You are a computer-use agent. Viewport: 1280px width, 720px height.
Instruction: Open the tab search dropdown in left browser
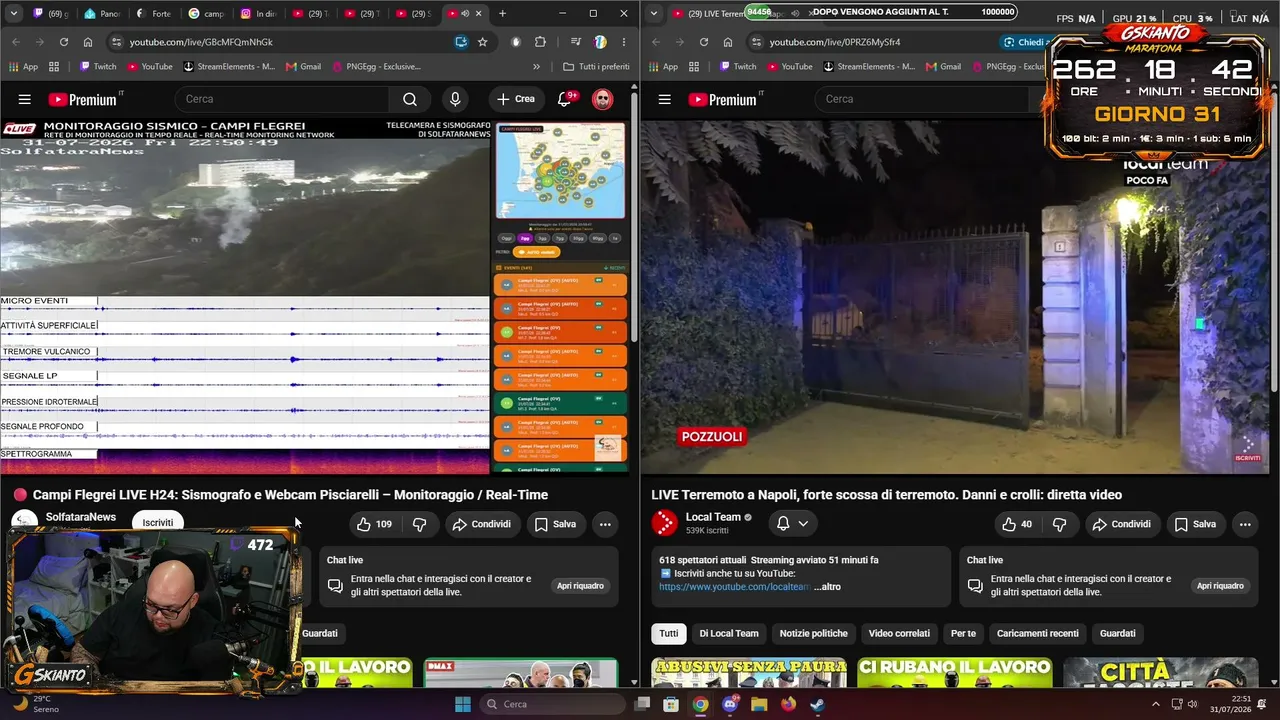pyautogui.click(x=14, y=14)
